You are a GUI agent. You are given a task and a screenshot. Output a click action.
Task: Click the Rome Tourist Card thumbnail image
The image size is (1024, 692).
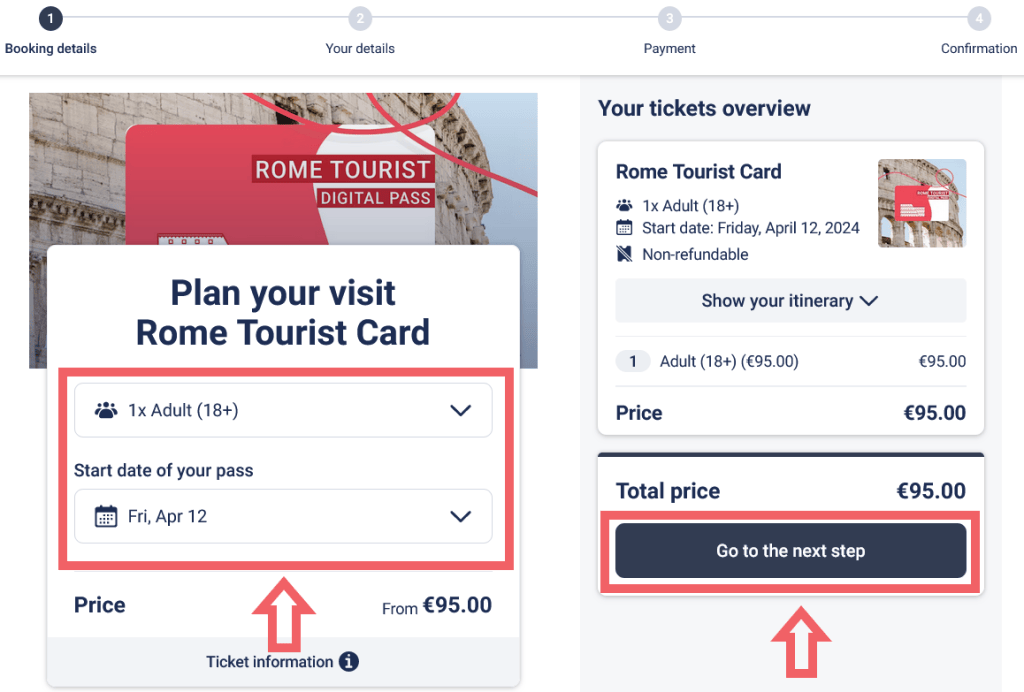click(x=921, y=203)
